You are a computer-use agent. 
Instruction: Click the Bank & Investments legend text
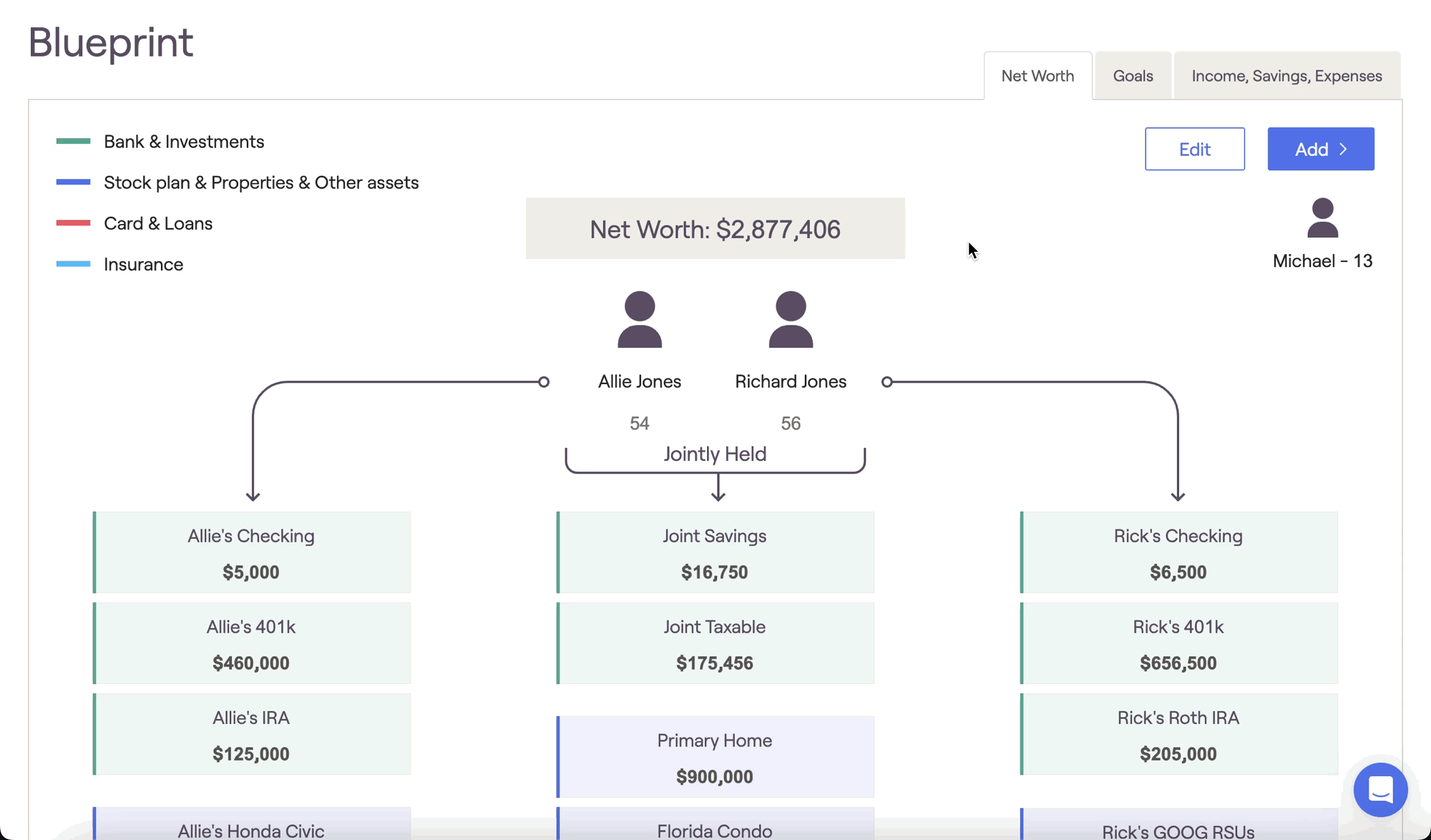coord(184,142)
